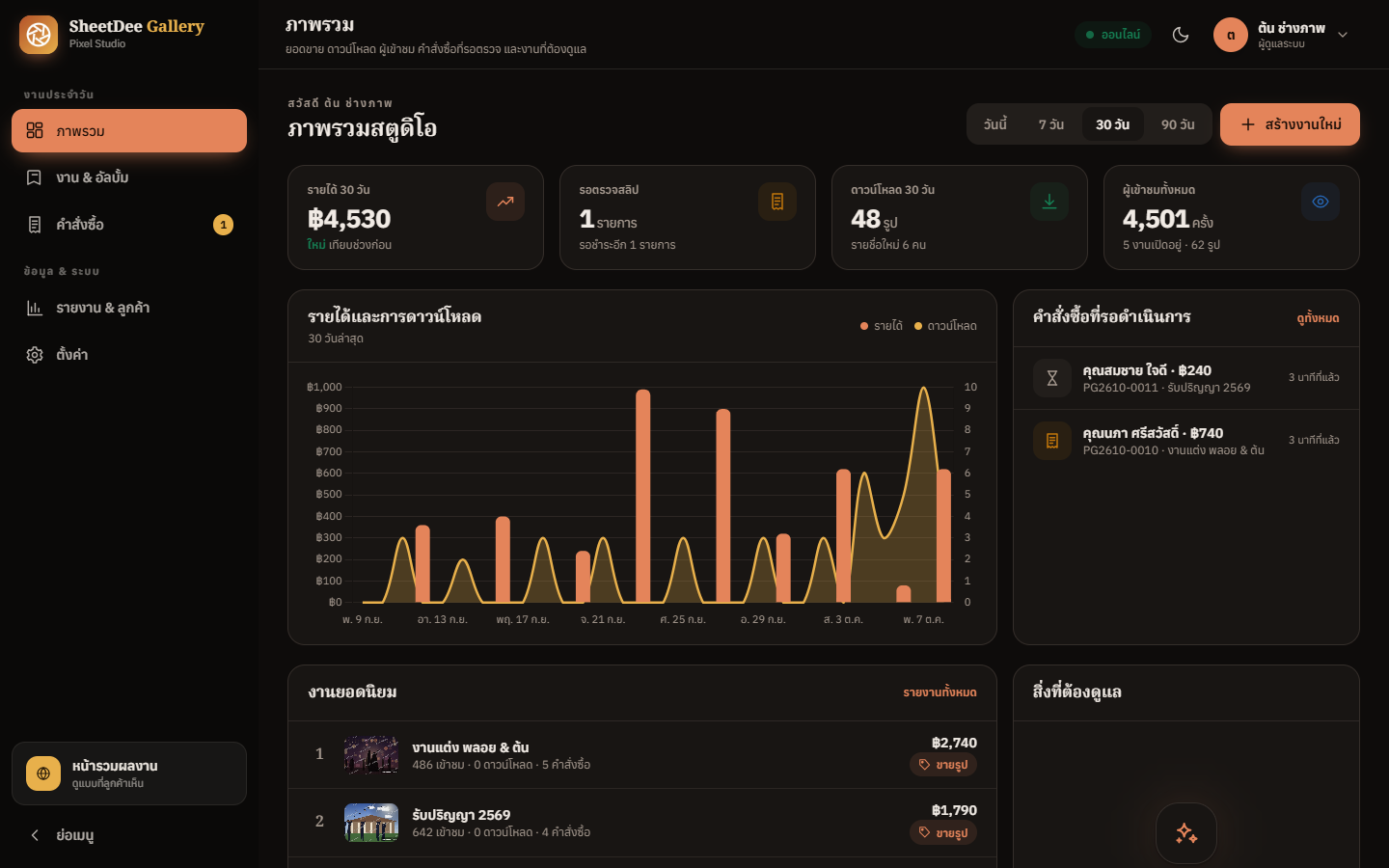Go to คำสั่งซื้อ in the sidebar
Image resolution: width=1389 pixels, height=868 pixels.
click(129, 225)
